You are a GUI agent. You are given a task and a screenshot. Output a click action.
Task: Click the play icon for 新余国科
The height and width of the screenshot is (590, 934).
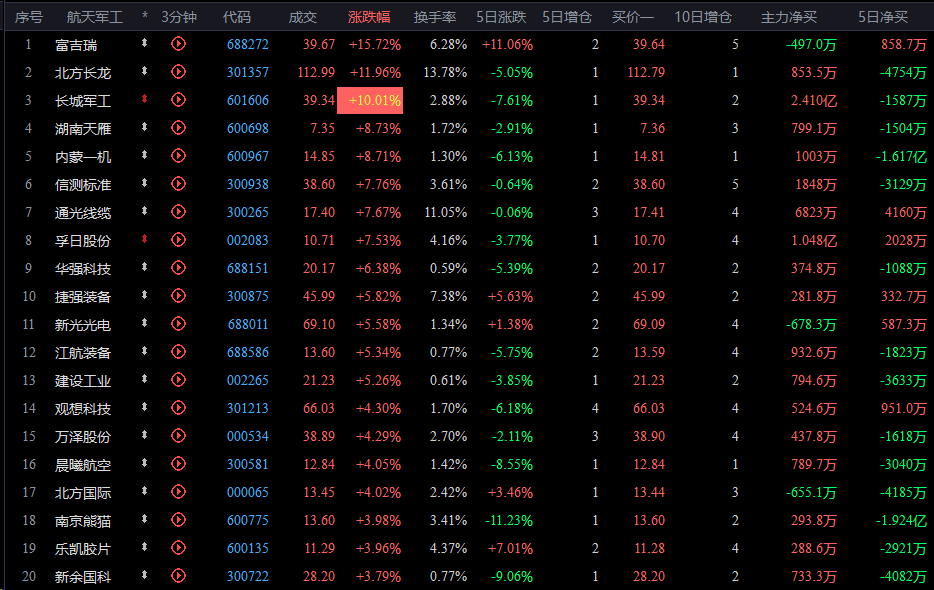[179, 576]
